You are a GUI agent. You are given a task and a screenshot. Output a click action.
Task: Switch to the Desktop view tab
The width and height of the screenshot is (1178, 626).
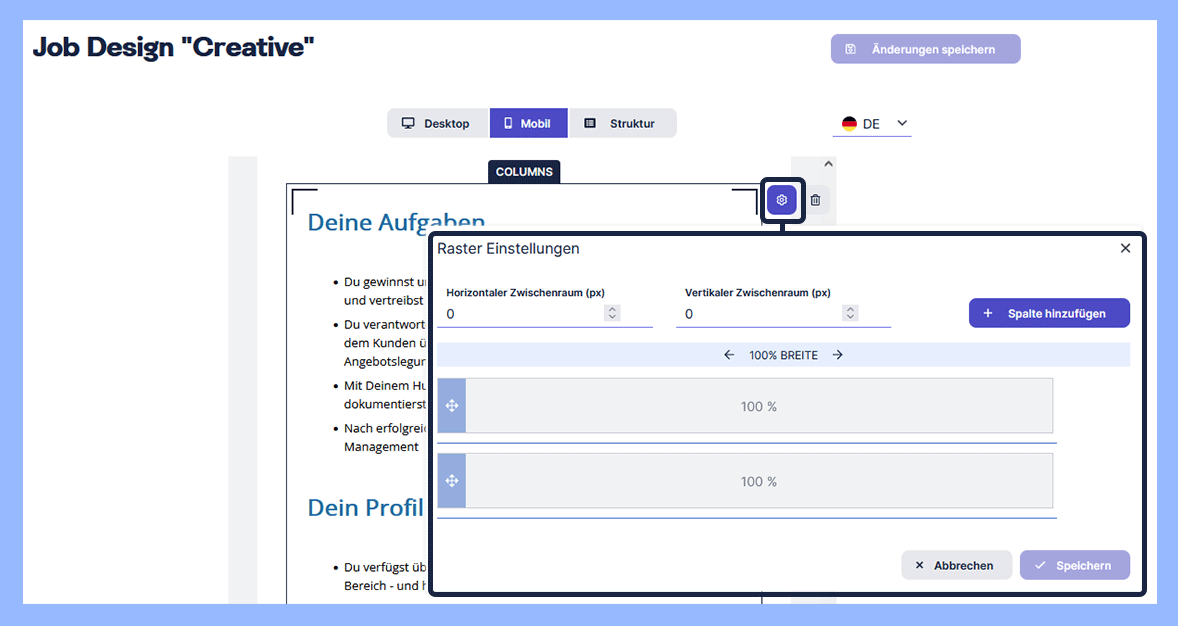tap(437, 123)
